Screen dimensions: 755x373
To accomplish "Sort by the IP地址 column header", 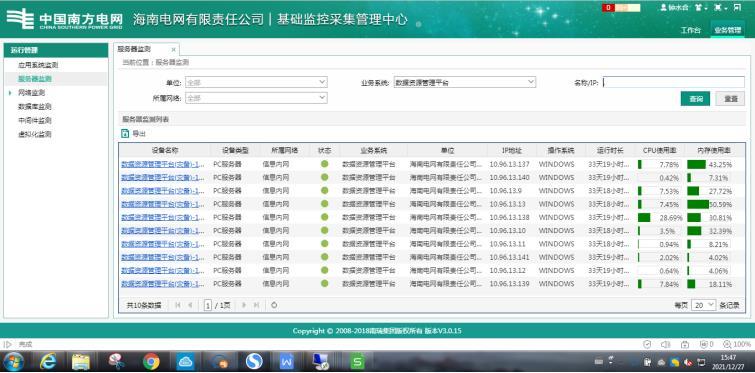I will pos(512,150).
